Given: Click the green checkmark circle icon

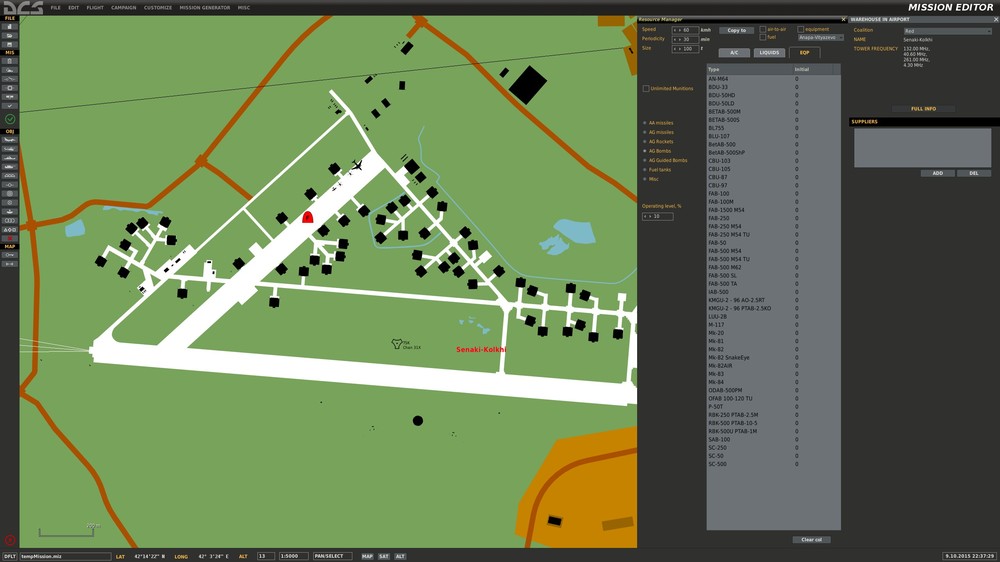Looking at the screenshot, I should tap(10, 119).
